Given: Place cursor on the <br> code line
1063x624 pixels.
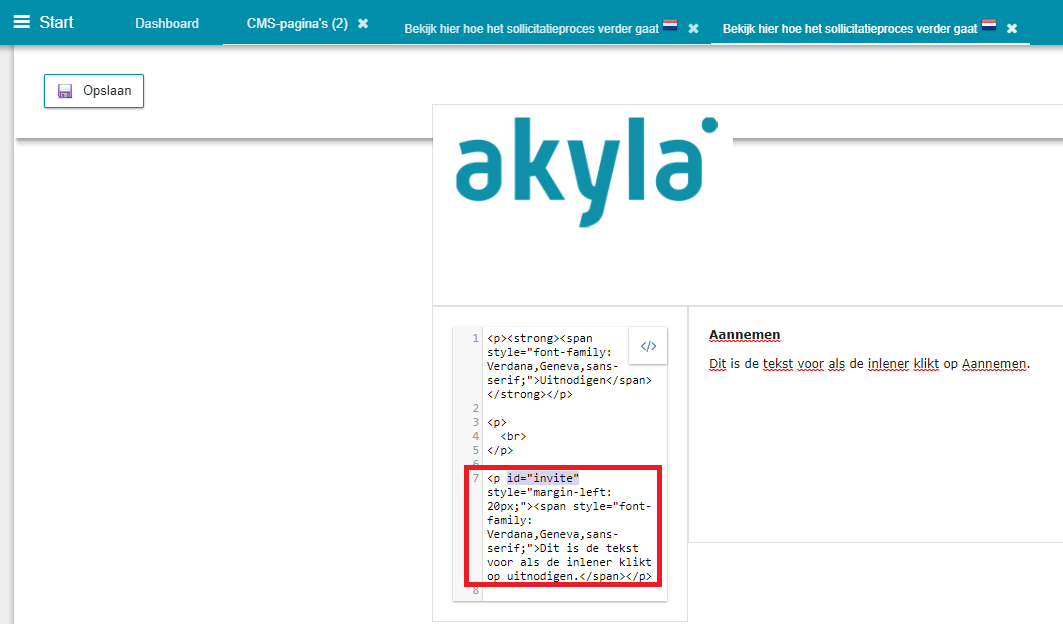Looking at the screenshot, I should [x=513, y=436].
